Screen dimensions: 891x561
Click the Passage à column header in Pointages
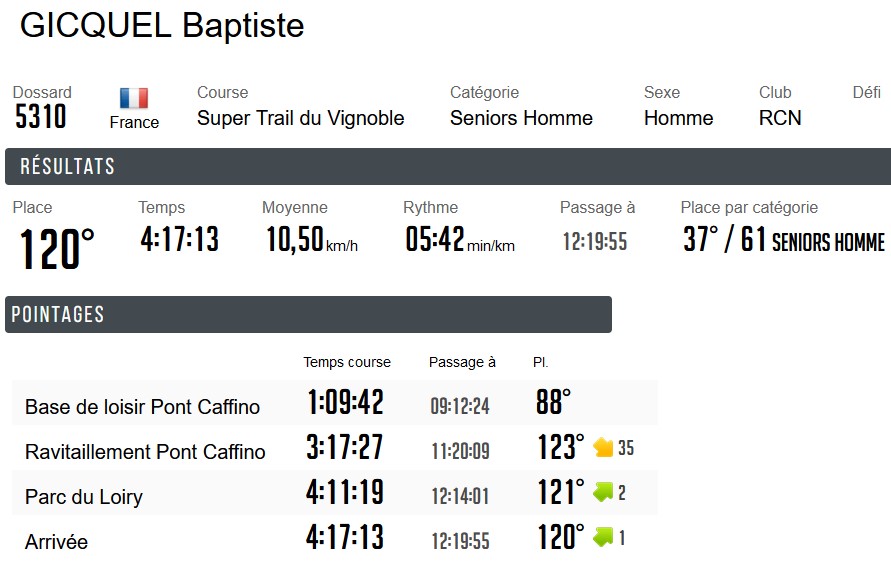coord(462,362)
